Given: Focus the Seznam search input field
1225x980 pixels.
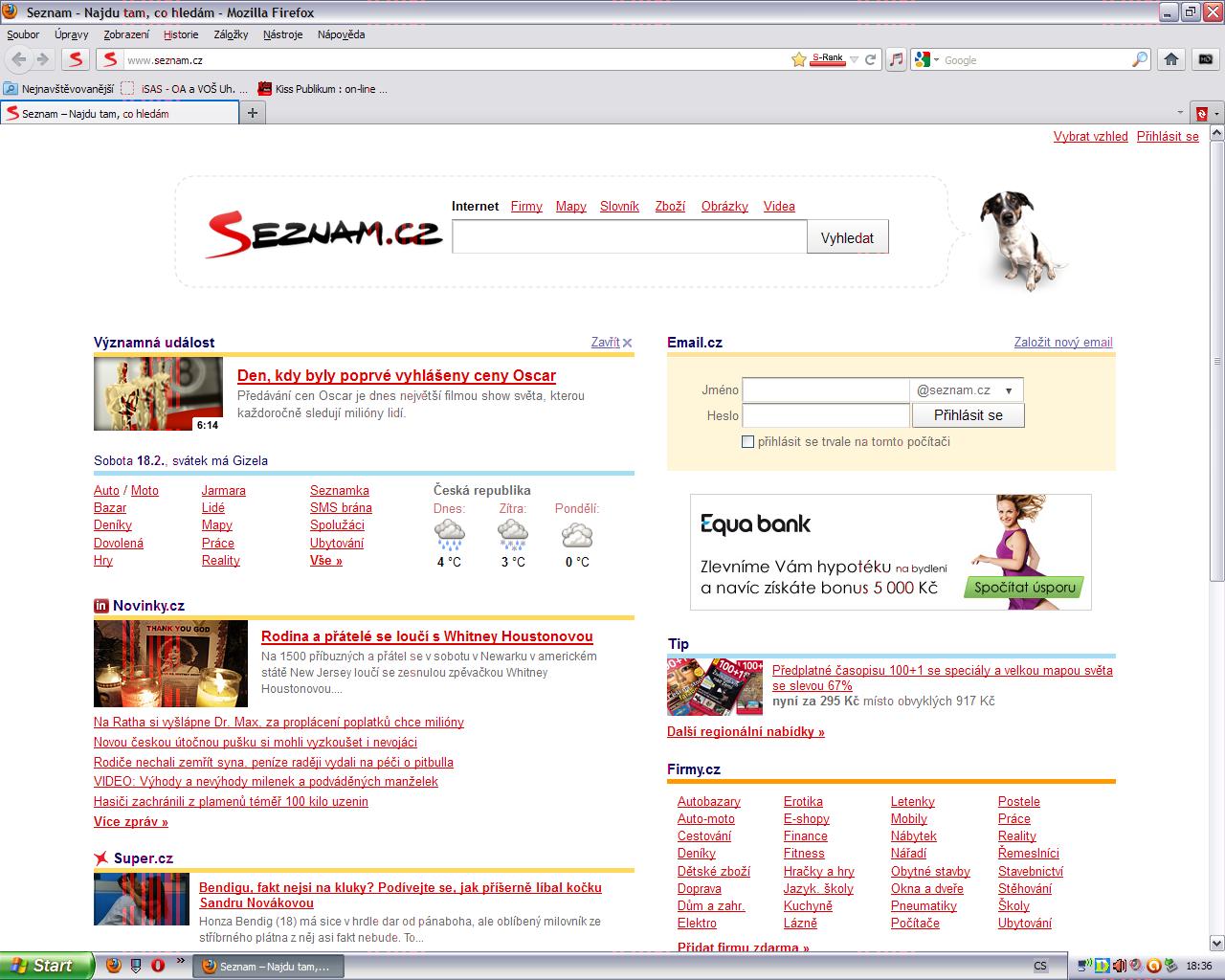Looking at the screenshot, I should [630, 237].
